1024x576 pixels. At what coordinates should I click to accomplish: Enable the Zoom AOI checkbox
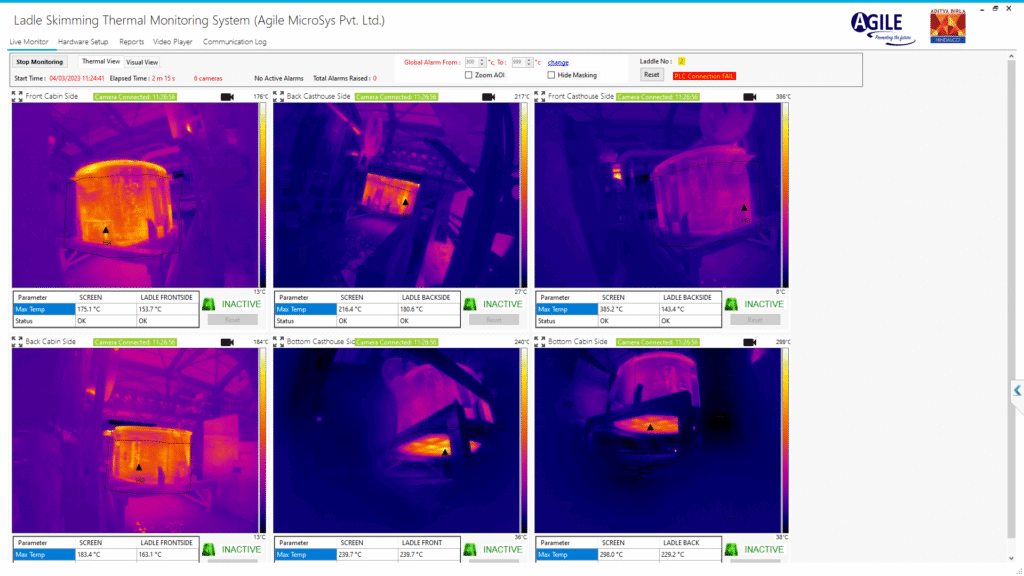pyautogui.click(x=469, y=75)
